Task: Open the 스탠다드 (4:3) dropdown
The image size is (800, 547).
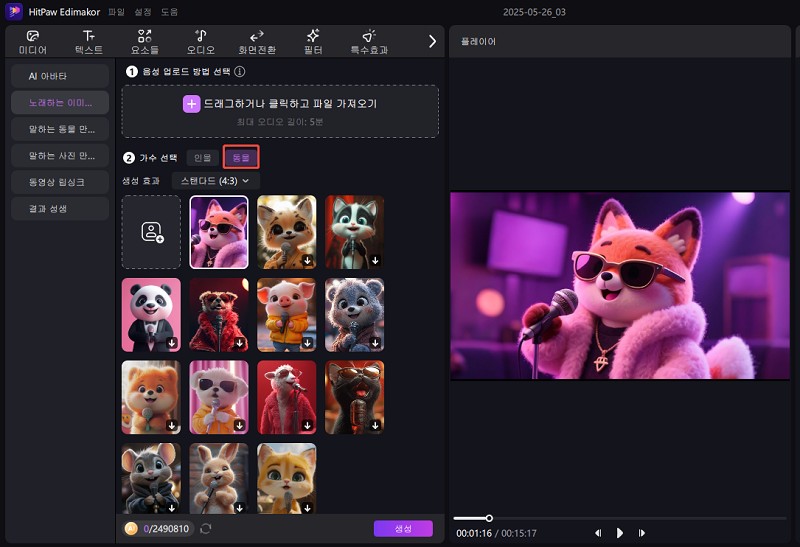Action: pos(215,181)
